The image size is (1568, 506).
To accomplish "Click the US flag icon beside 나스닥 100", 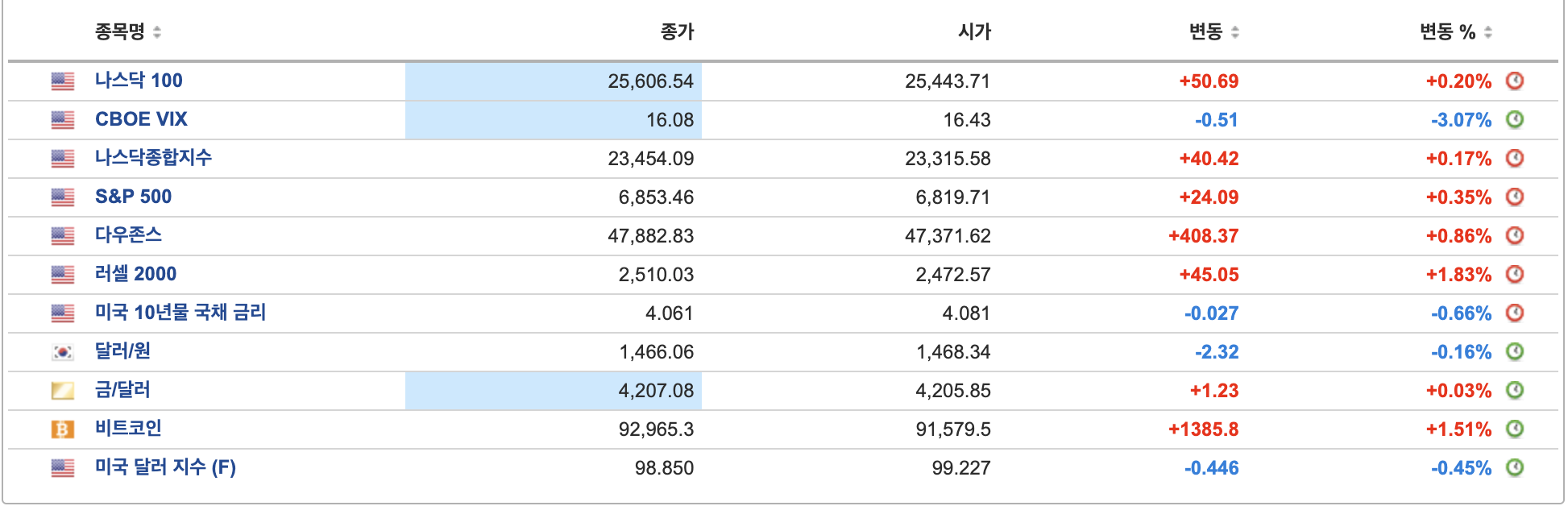I will tap(63, 81).
